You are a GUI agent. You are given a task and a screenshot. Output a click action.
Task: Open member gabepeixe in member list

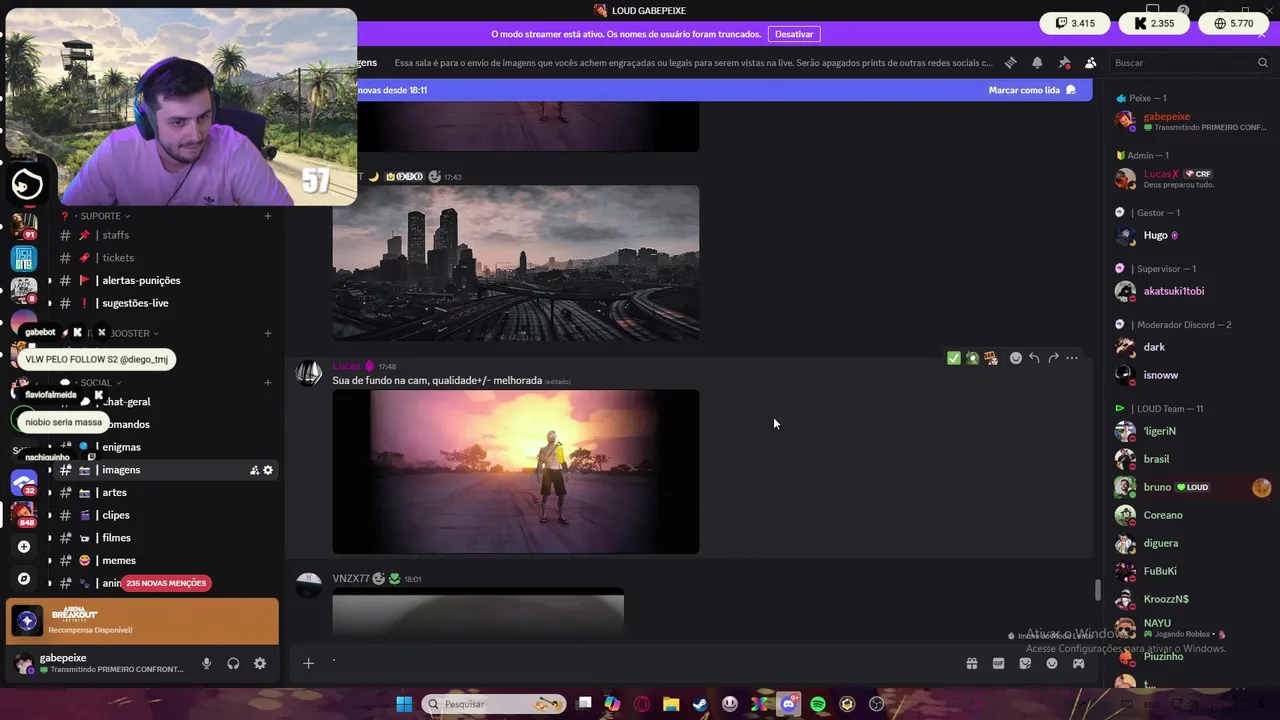[1190, 121]
